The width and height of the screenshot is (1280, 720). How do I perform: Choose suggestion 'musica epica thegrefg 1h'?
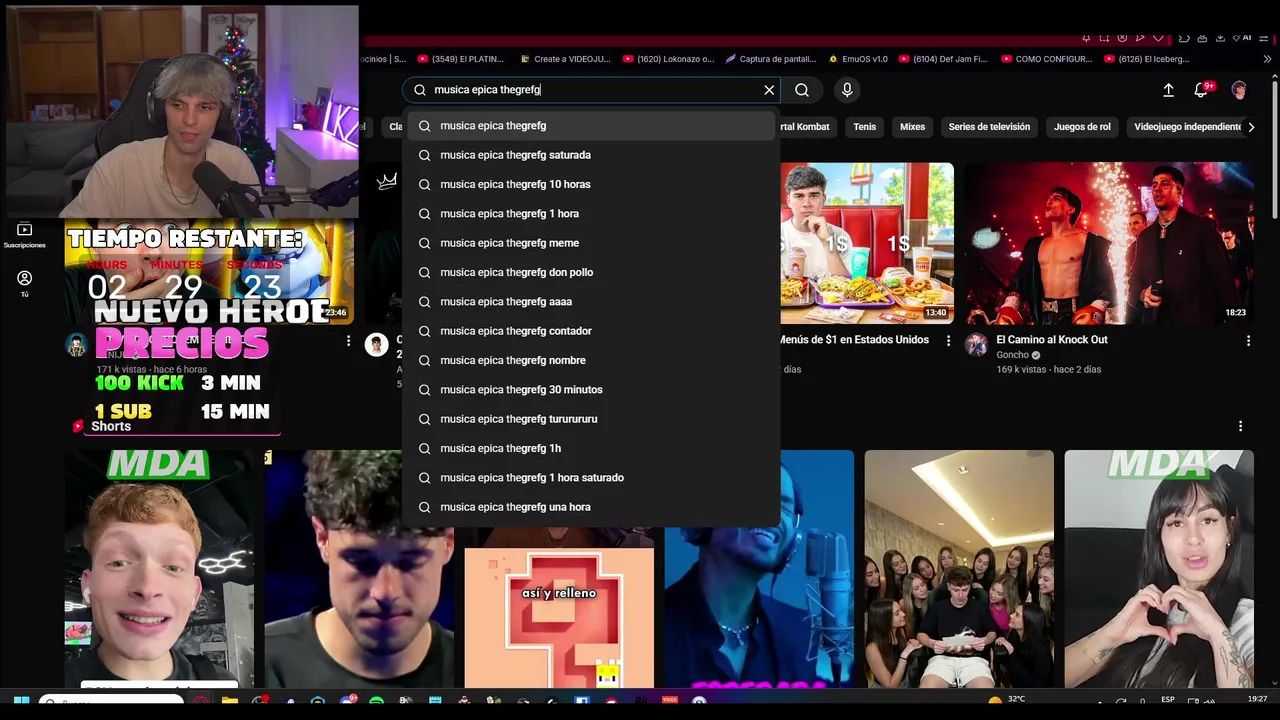click(591, 448)
